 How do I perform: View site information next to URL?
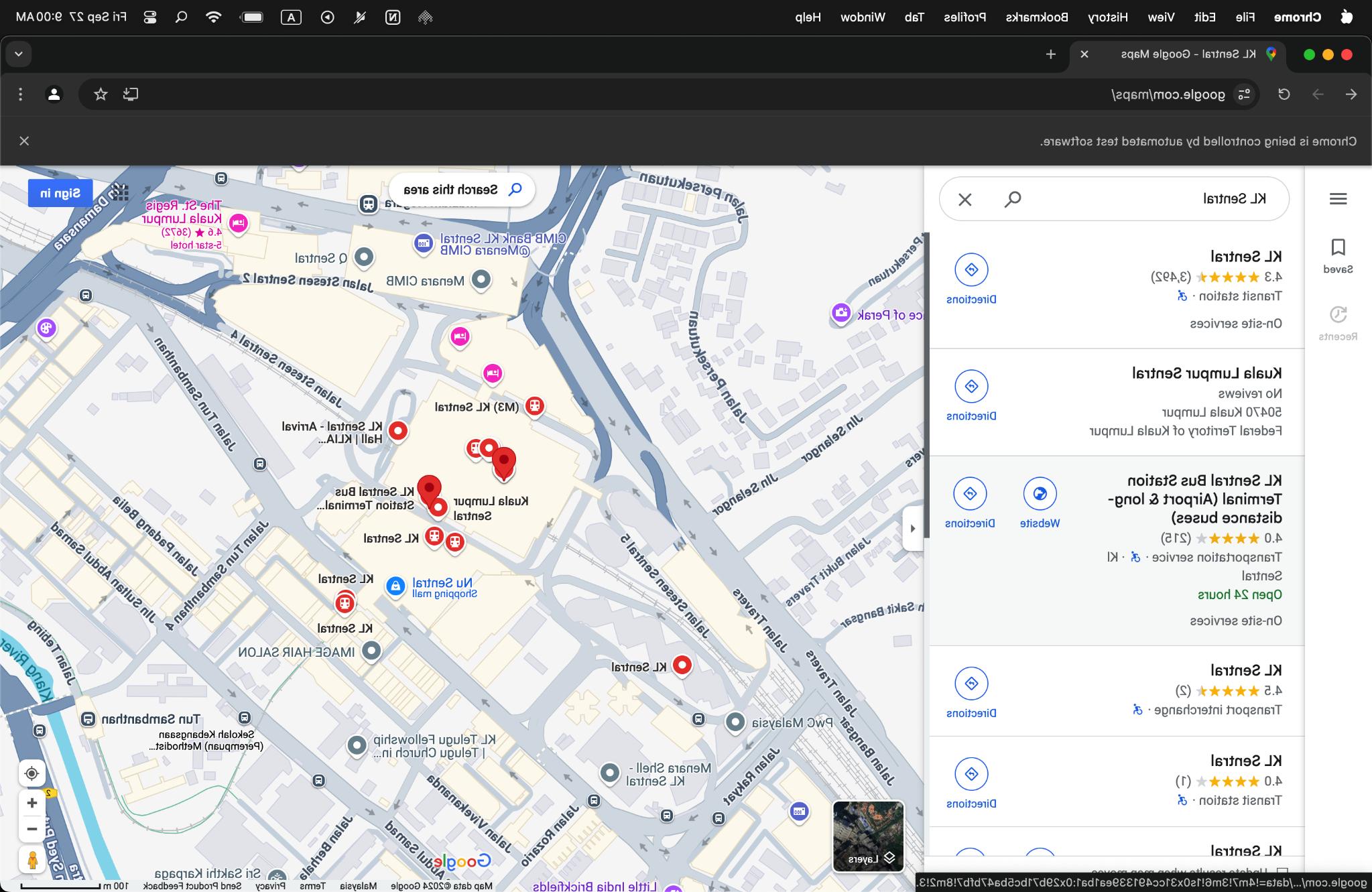pos(1244,94)
